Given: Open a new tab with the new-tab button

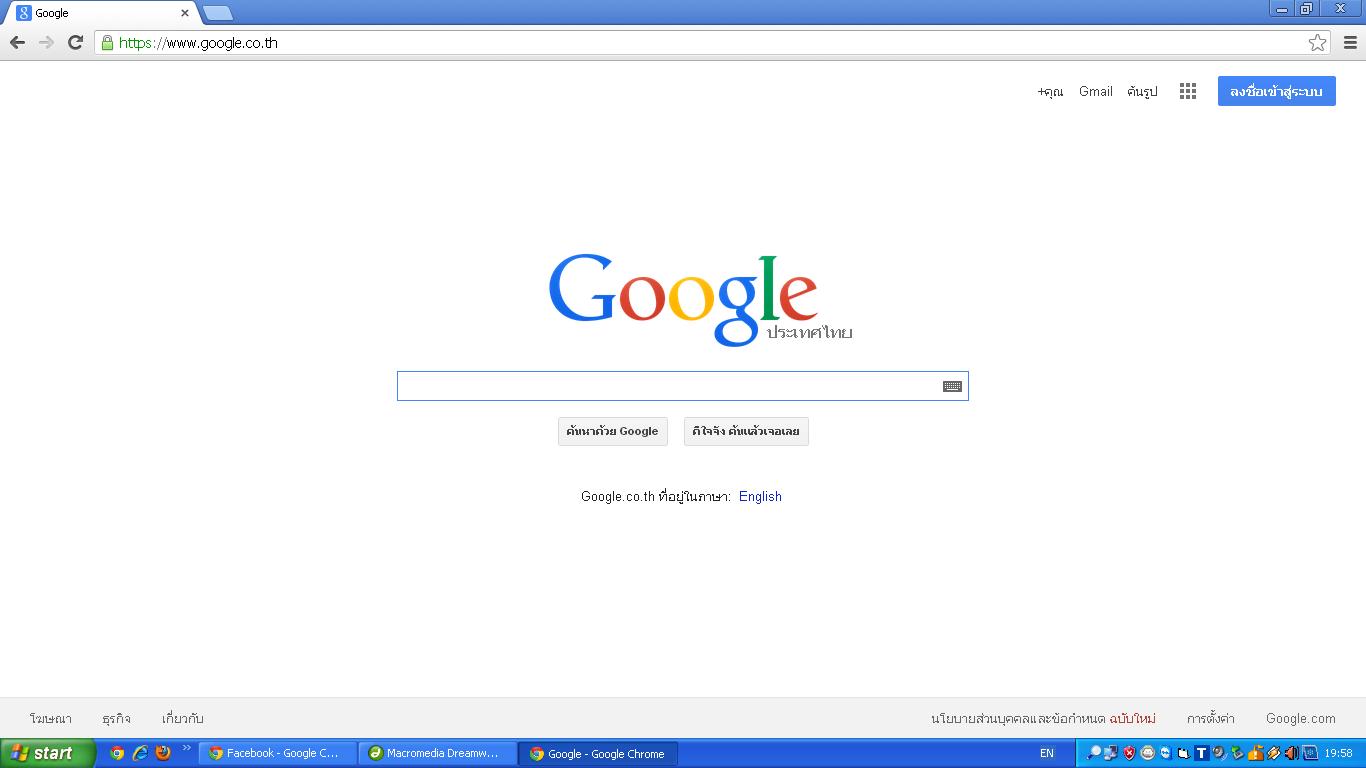Looking at the screenshot, I should click(x=218, y=13).
